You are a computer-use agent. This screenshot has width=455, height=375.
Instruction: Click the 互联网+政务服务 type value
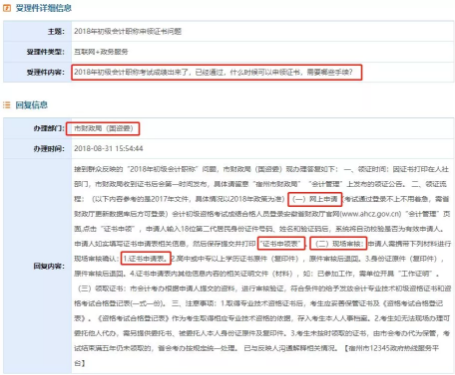101,52
